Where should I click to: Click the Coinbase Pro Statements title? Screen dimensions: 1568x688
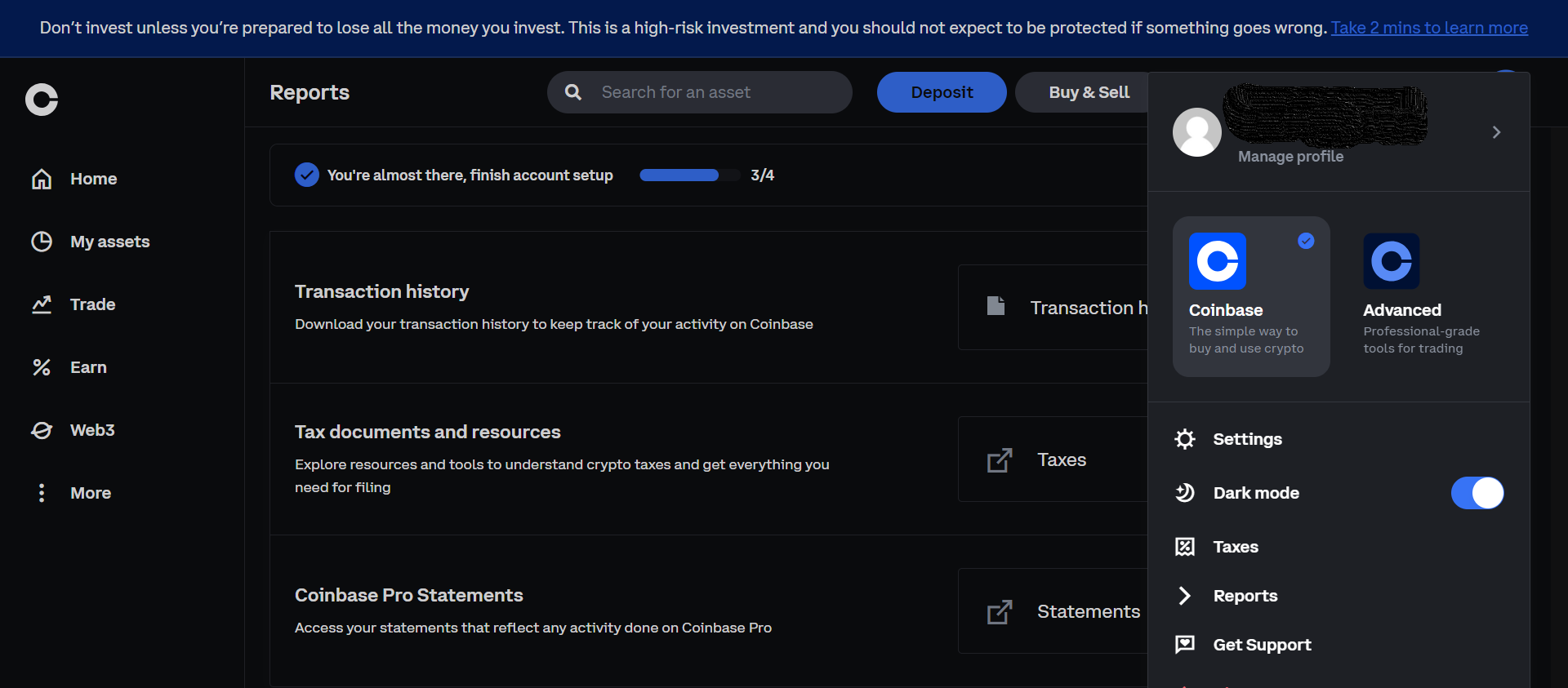(x=409, y=595)
